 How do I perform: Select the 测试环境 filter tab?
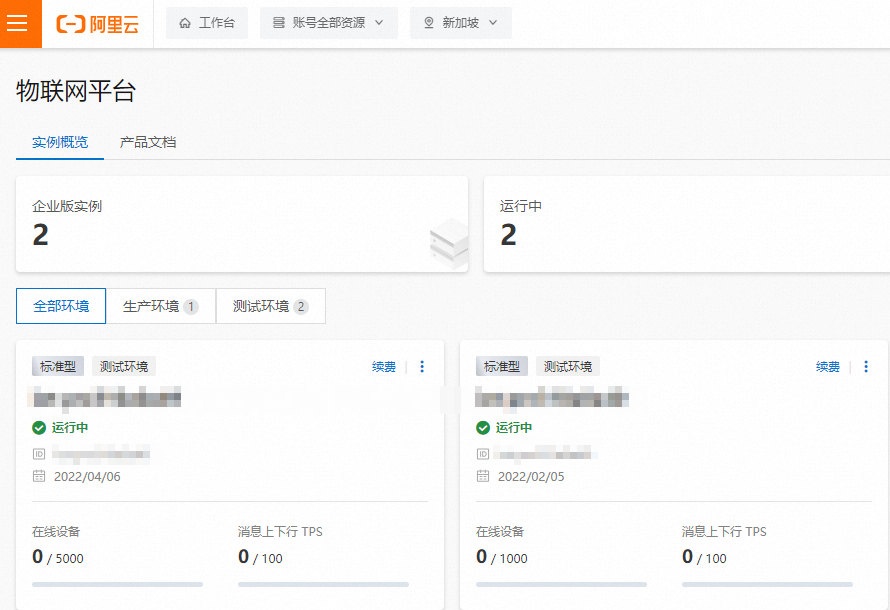[x=271, y=306]
